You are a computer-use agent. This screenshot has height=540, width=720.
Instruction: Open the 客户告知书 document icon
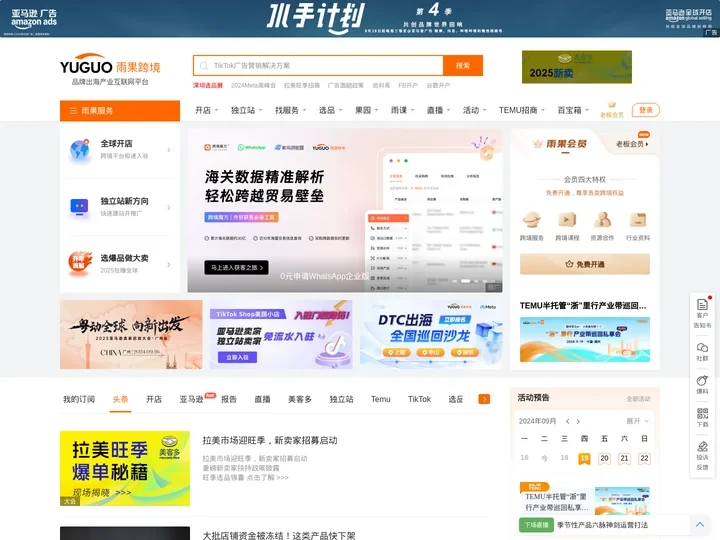click(702, 304)
